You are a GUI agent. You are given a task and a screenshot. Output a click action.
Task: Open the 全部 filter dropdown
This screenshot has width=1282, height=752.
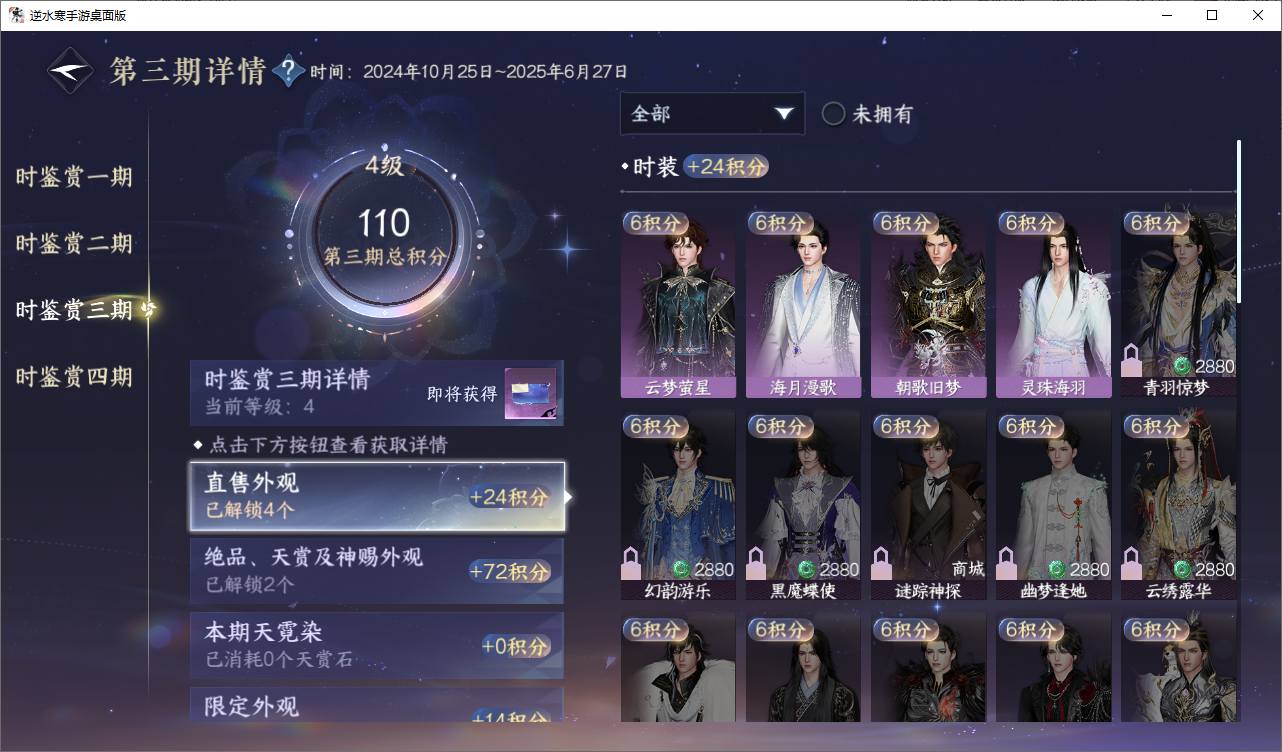point(712,114)
